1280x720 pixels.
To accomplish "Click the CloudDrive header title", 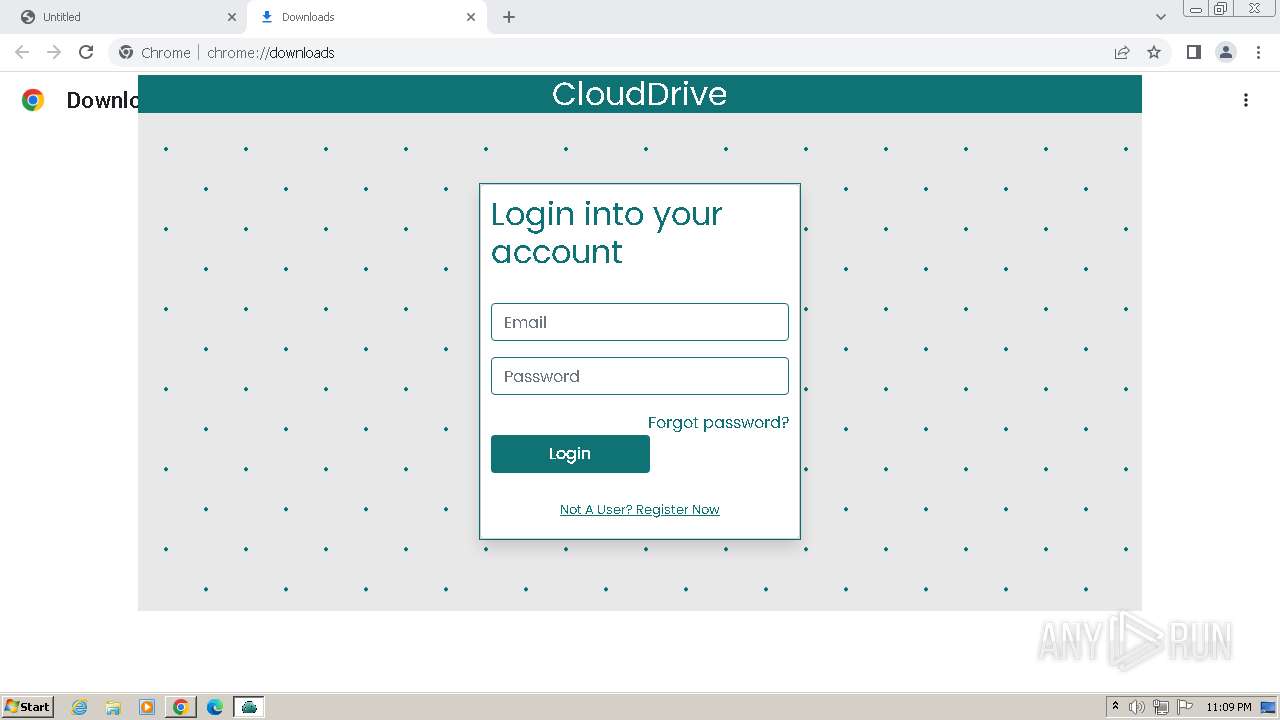I will click(639, 94).
